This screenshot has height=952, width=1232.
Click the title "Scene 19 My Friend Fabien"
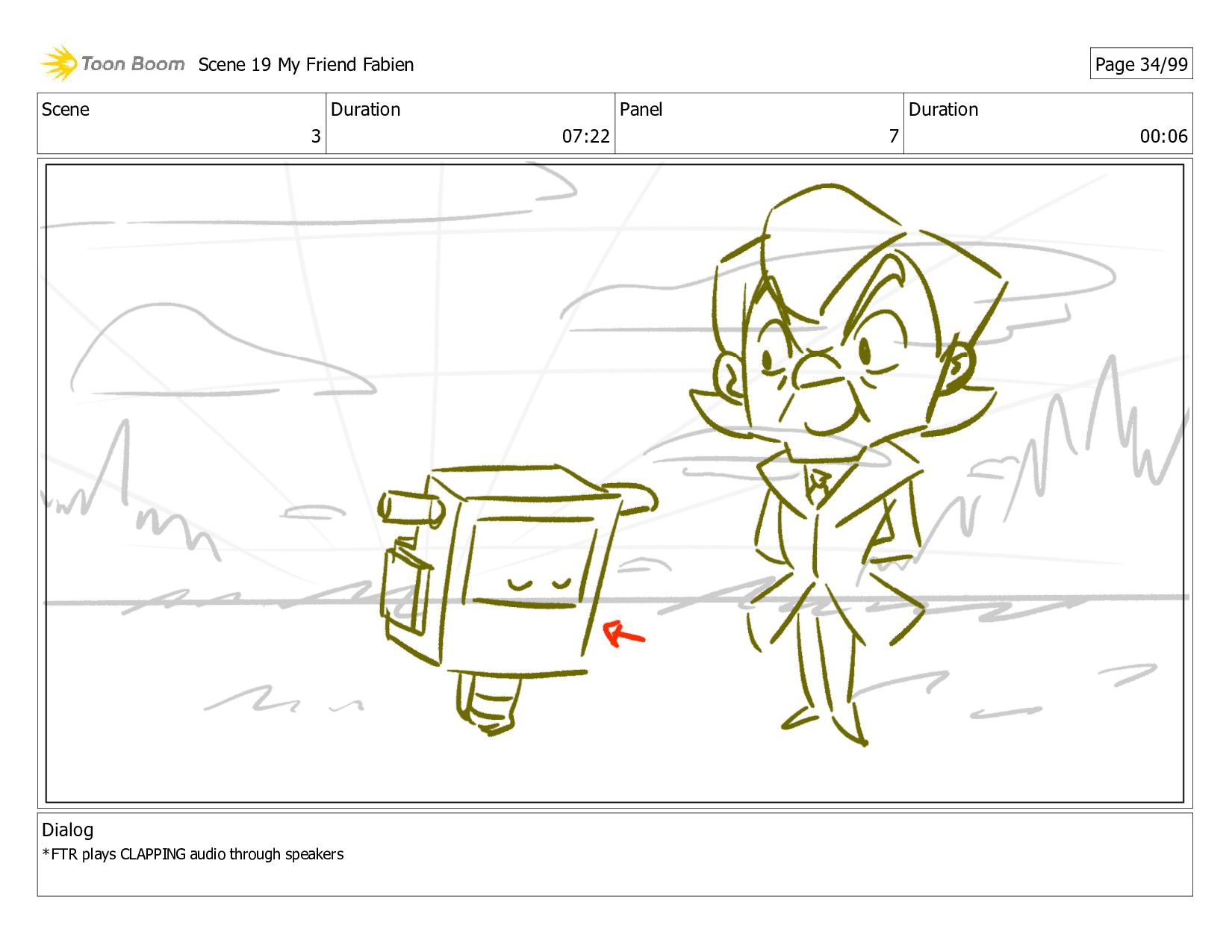pos(306,65)
